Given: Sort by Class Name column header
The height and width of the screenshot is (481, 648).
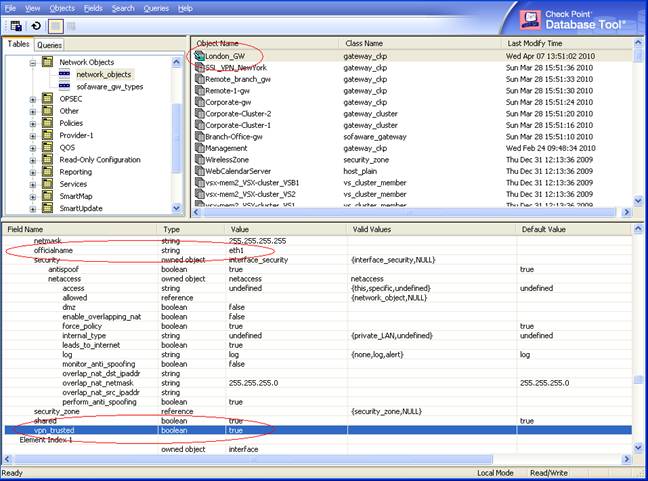Looking at the screenshot, I should click(x=420, y=43).
